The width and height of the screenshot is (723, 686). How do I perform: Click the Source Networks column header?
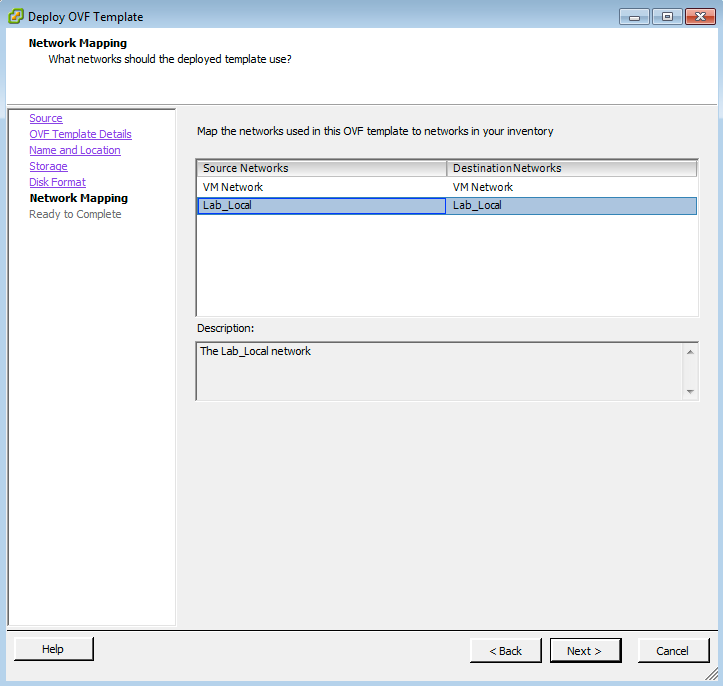click(322, 168)
